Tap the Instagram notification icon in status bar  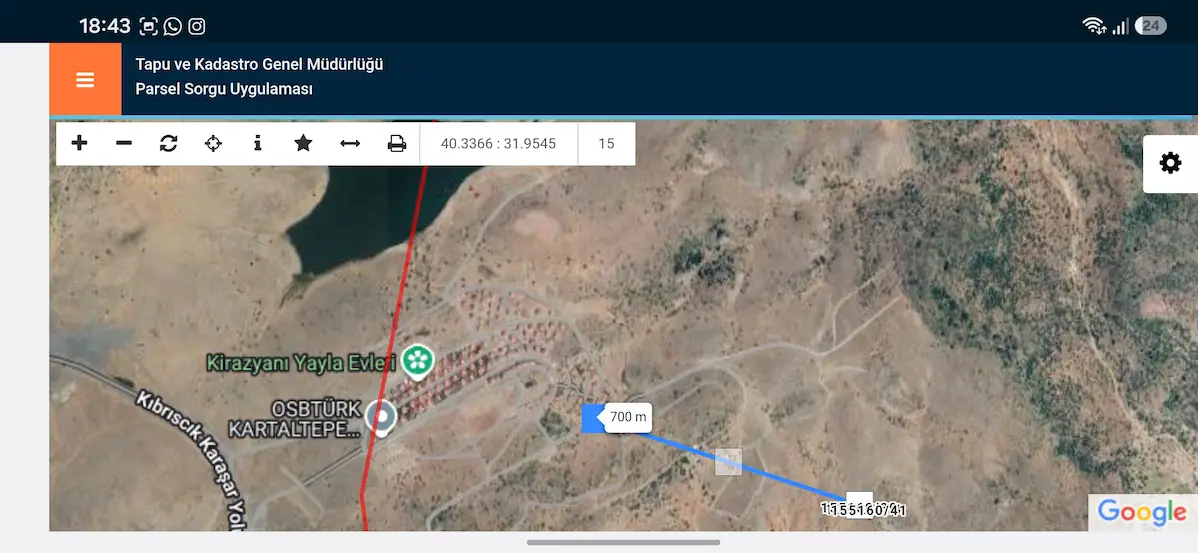(x=197, y=26)
